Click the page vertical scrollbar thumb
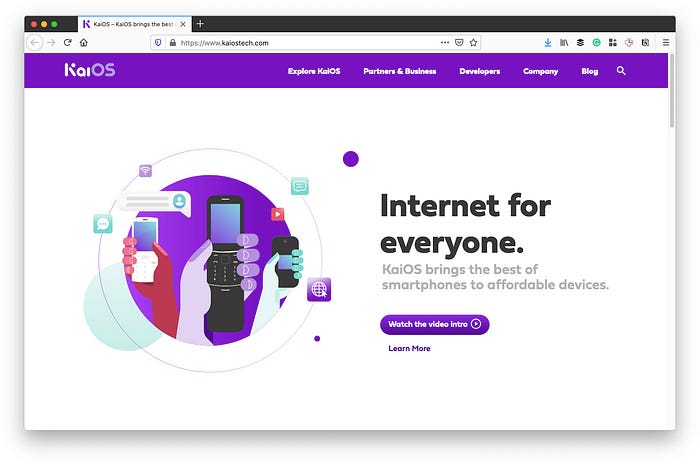The height and width of the screenshot is (464, 700). [671, 91]
